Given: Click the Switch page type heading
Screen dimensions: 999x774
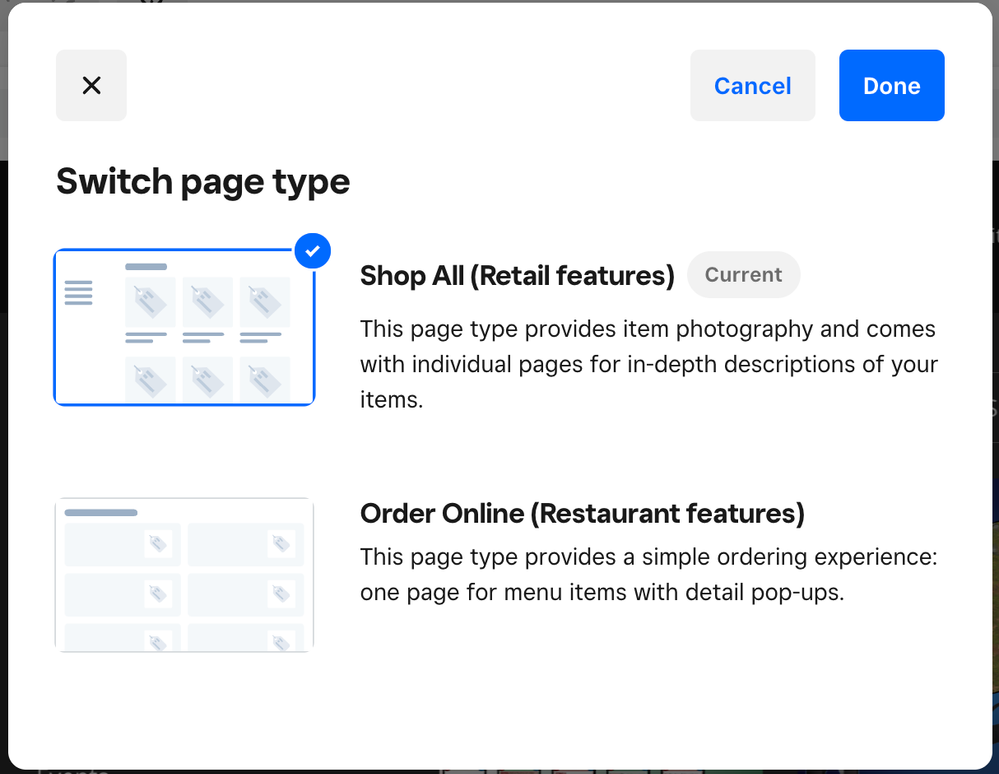Looking at the screenshot, I should (203, 182).
